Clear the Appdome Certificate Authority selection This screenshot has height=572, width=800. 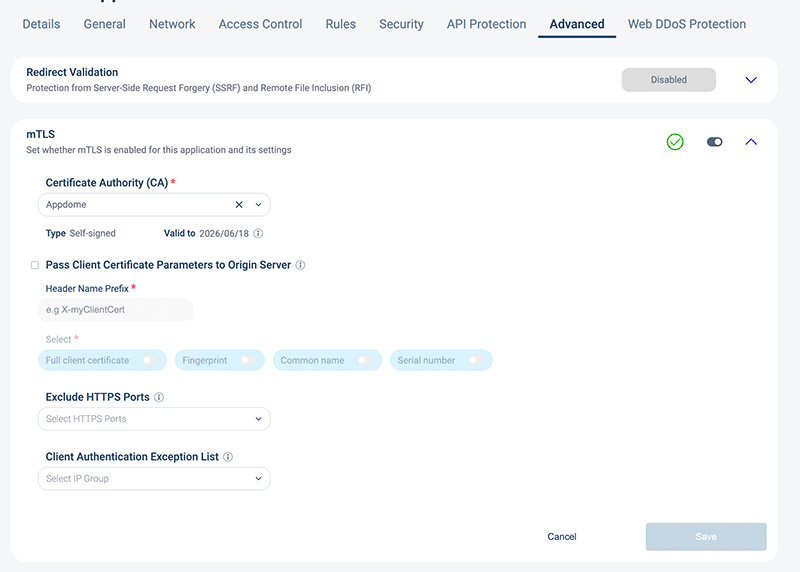(239, 205)
